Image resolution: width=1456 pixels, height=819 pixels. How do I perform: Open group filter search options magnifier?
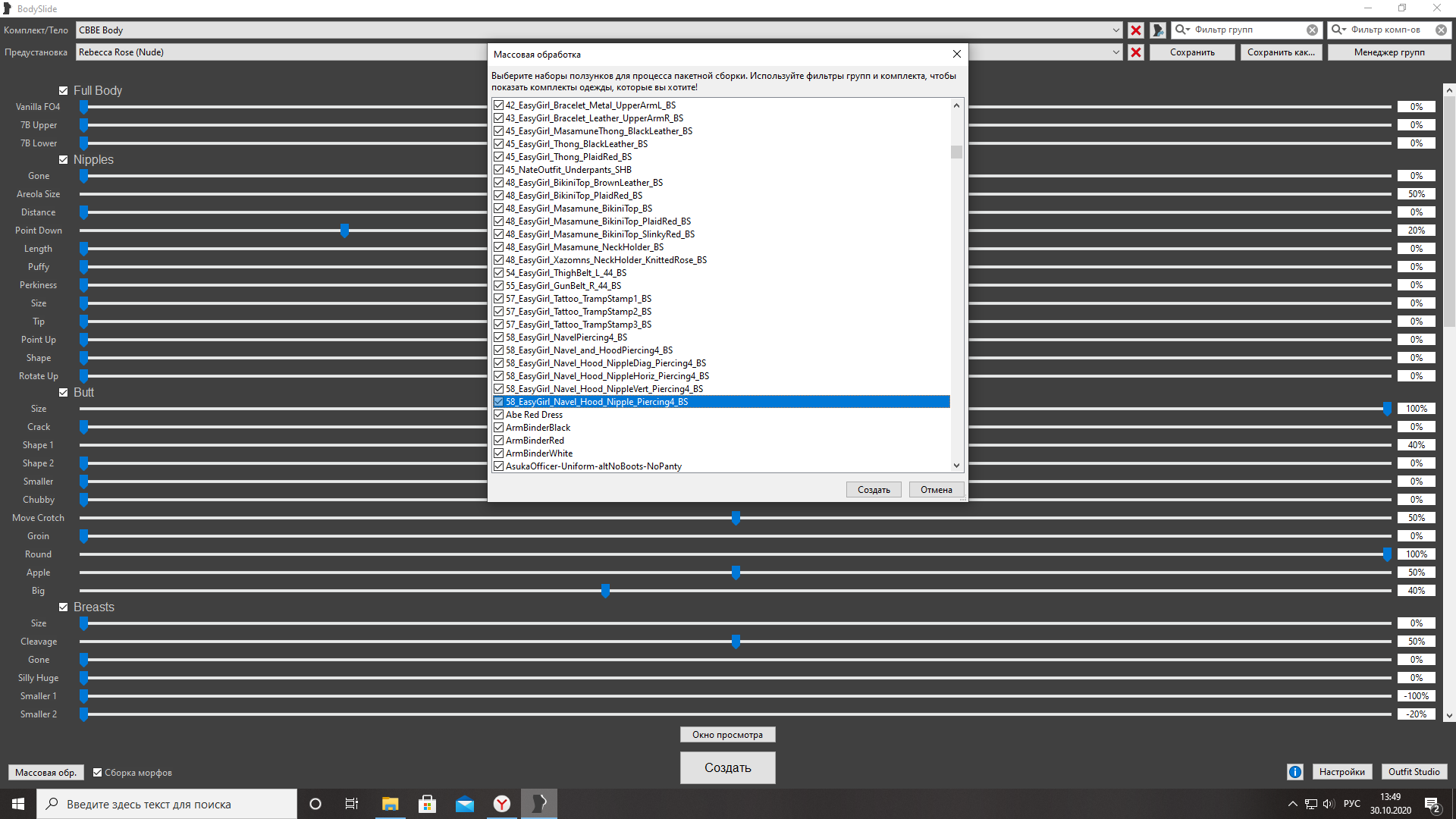tap(1182, 30)
